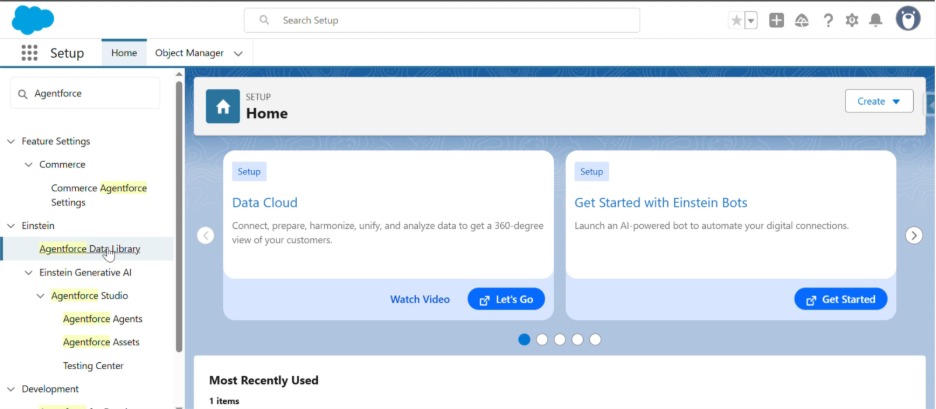
Task: Click the Setup app name label
Action: pyautogui.click(x=67, y=53)
